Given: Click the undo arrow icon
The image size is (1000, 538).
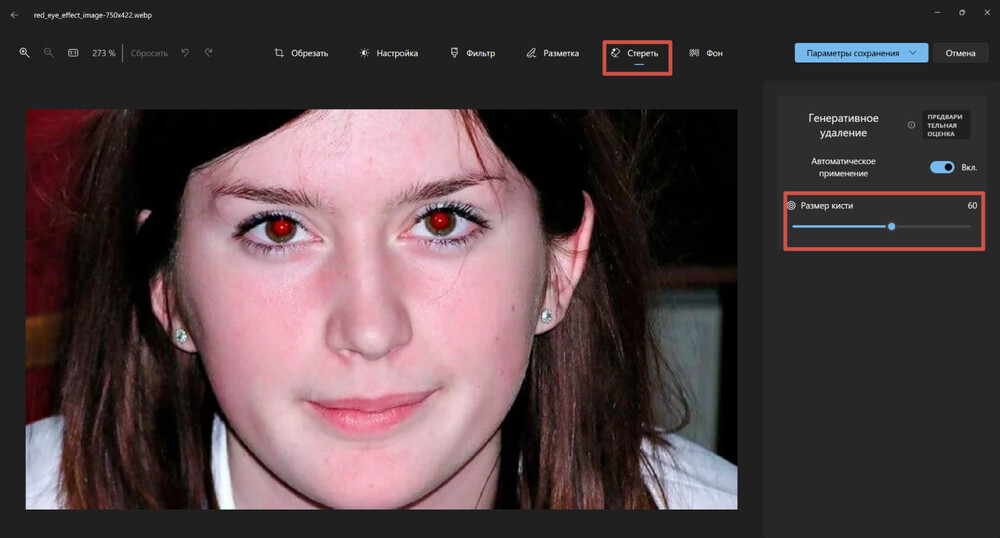Looking at the screenshot, I should coord(186,53).
